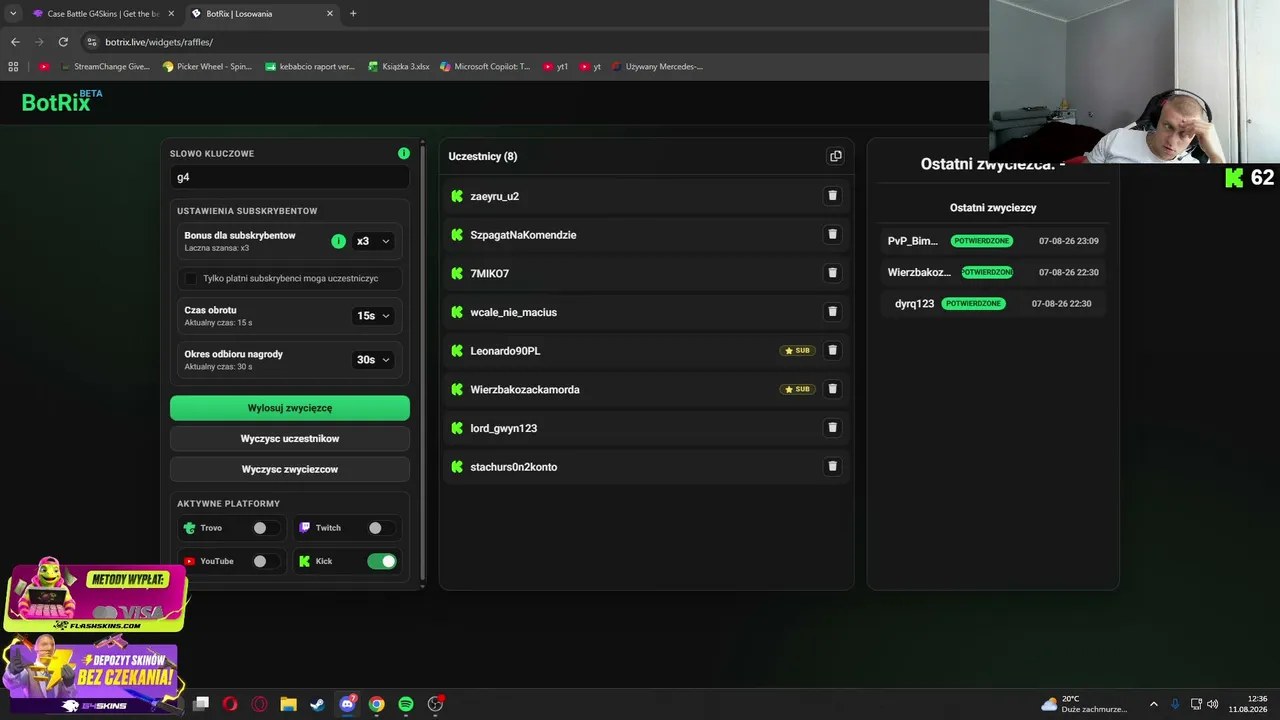The width and height of the screenshot is (1280, 720).
Task: Open the yt1 bookmark
Action: (555, 67)
